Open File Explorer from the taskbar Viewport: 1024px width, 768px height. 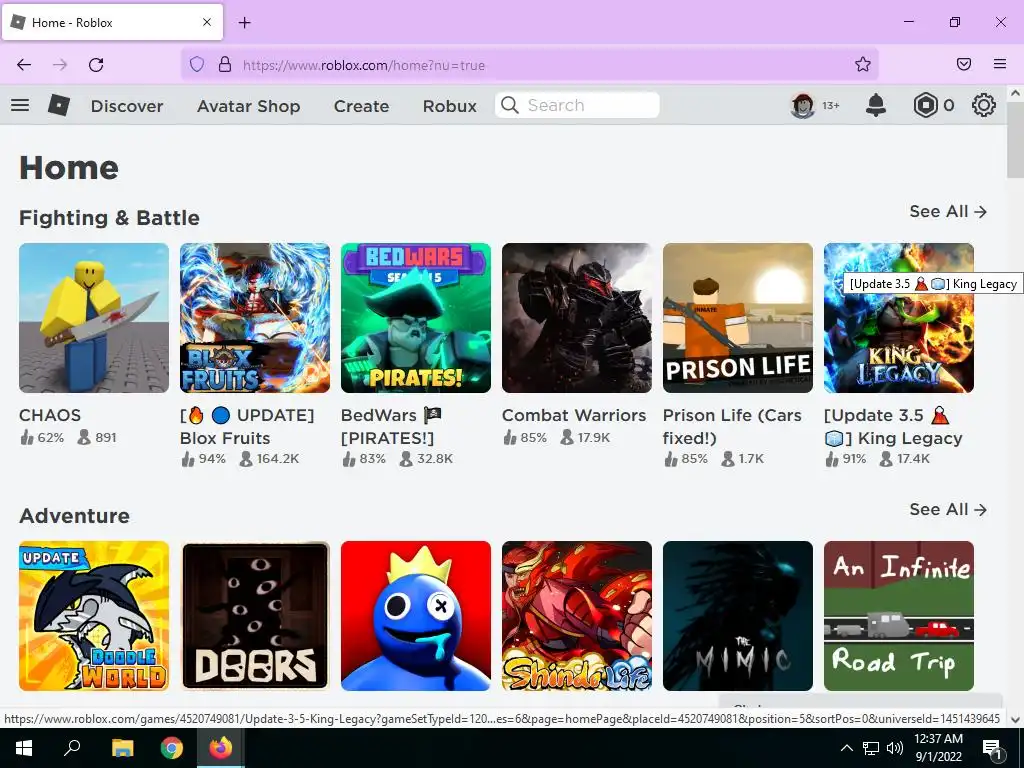click(x=122, y=748)
